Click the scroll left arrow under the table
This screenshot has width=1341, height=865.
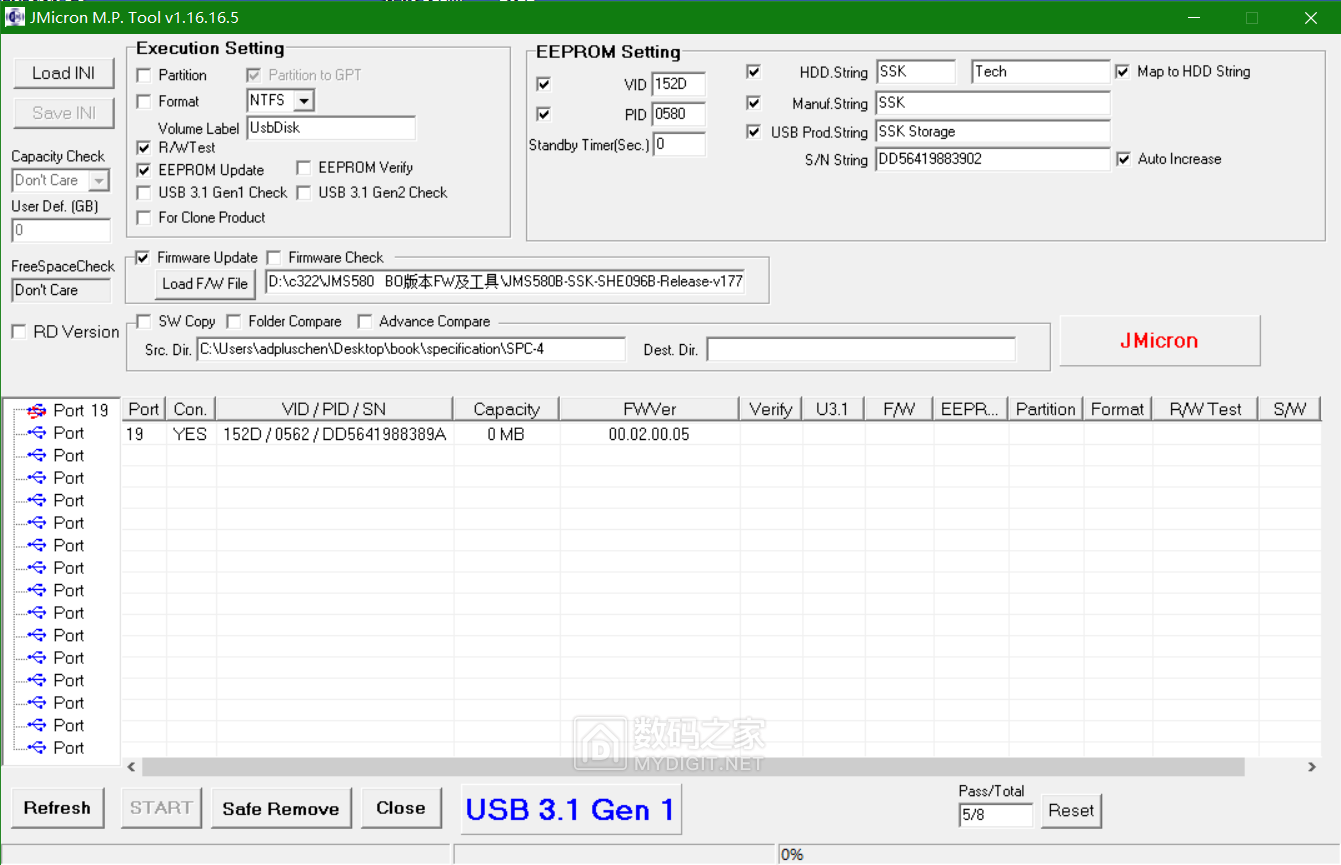[x=131, y=767]
